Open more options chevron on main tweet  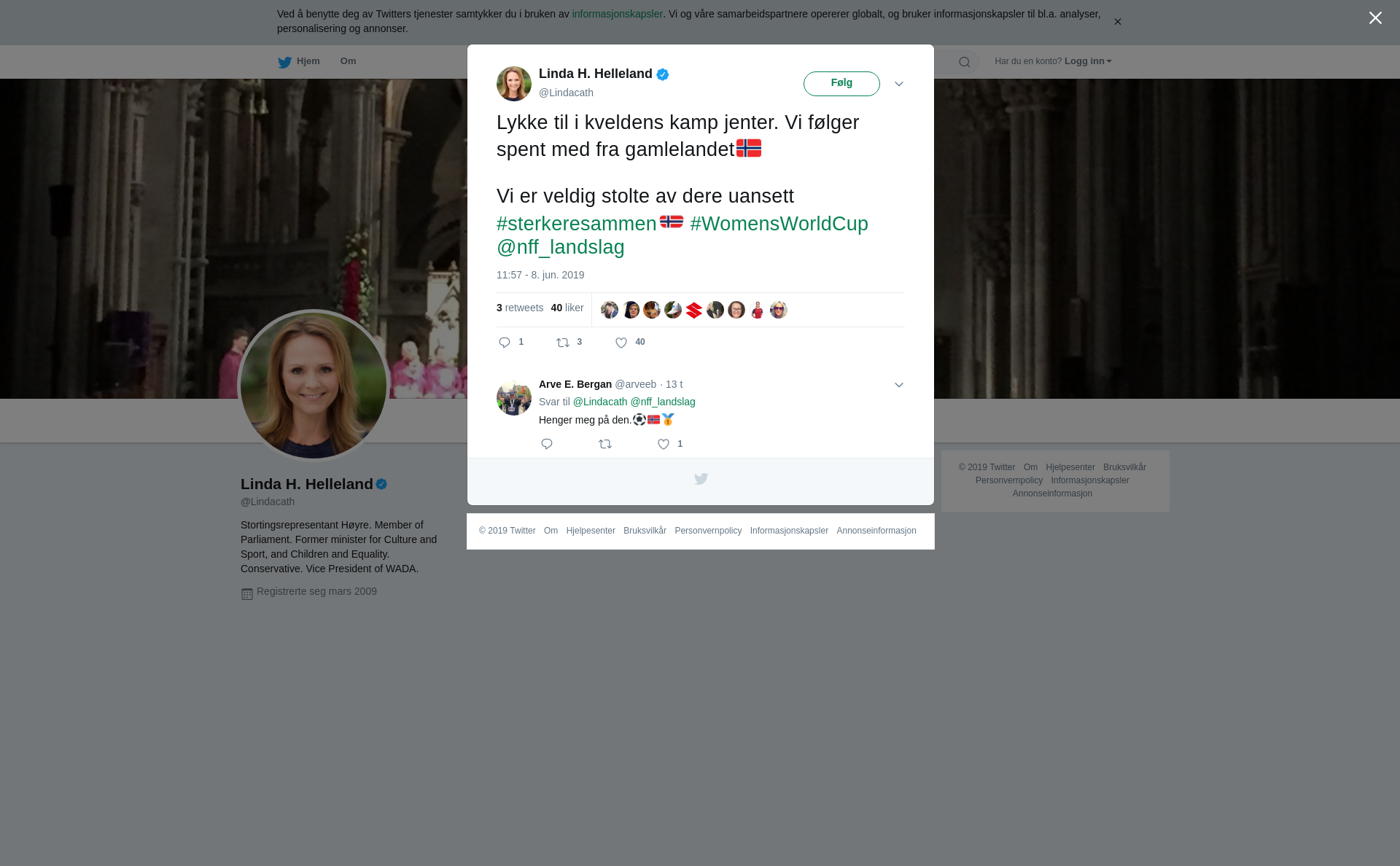point(899,85)
